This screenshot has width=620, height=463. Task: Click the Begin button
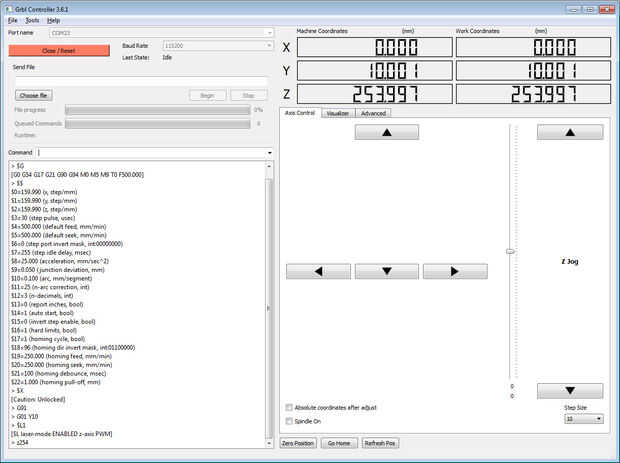(x=208, y=95)
